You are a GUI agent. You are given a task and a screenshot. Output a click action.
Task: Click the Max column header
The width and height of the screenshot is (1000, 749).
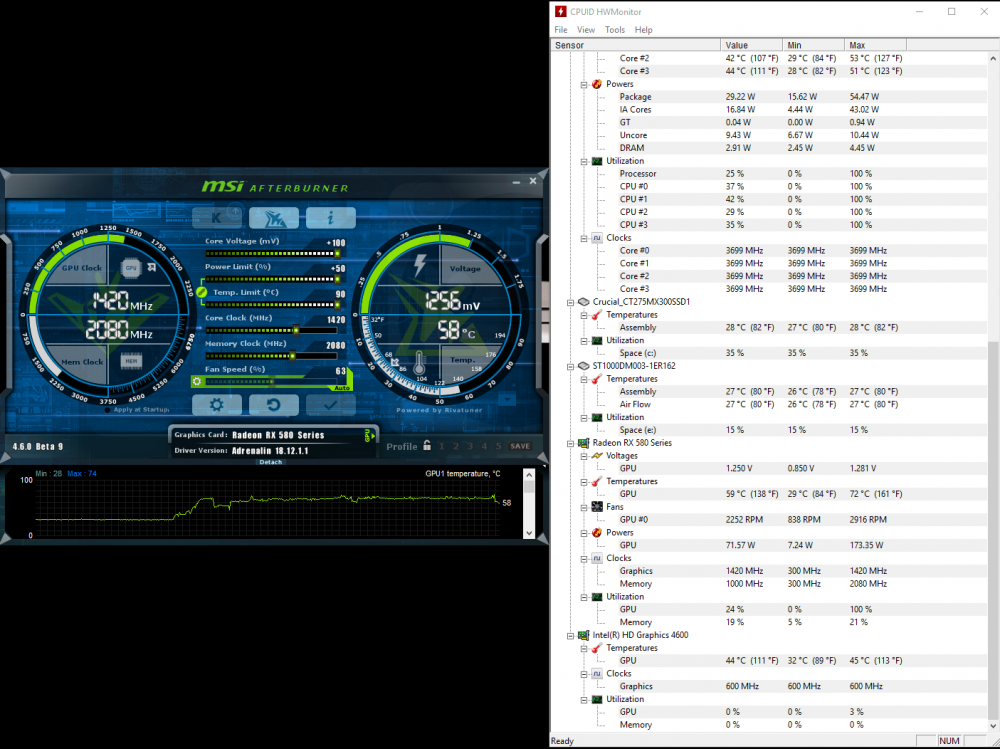click(x=876, y=45)
